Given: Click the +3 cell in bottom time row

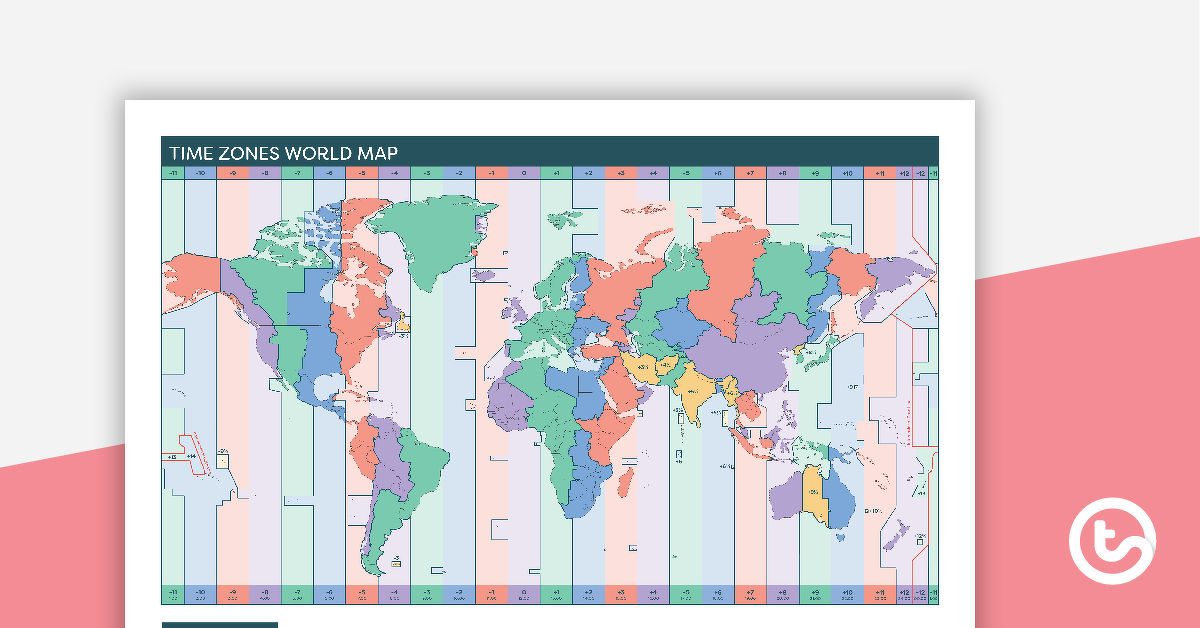Looking at the screenshot, I should click(x=620, y=593).
